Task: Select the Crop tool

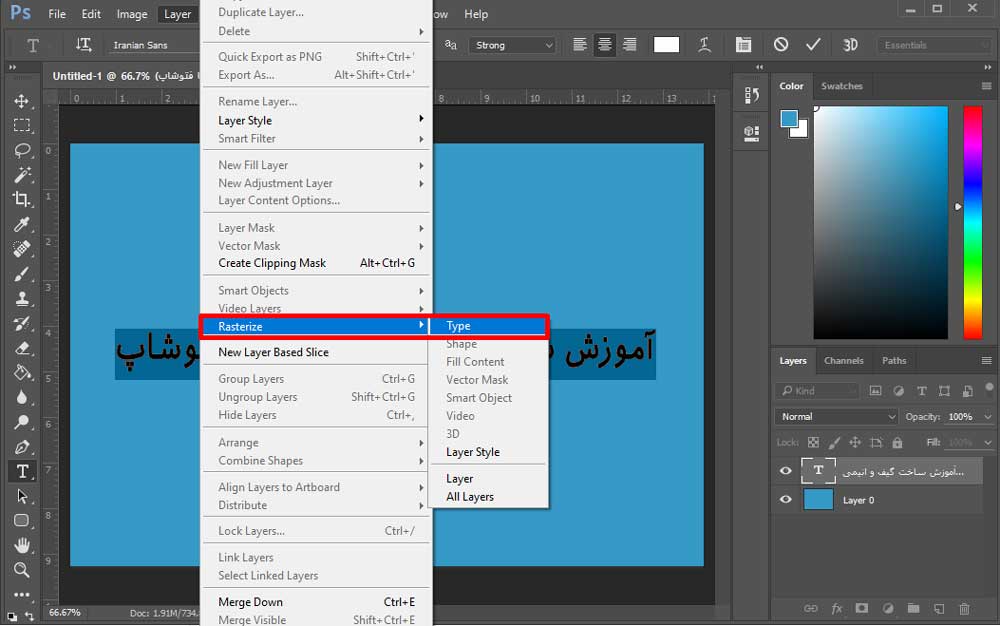Action: [22, 200]
